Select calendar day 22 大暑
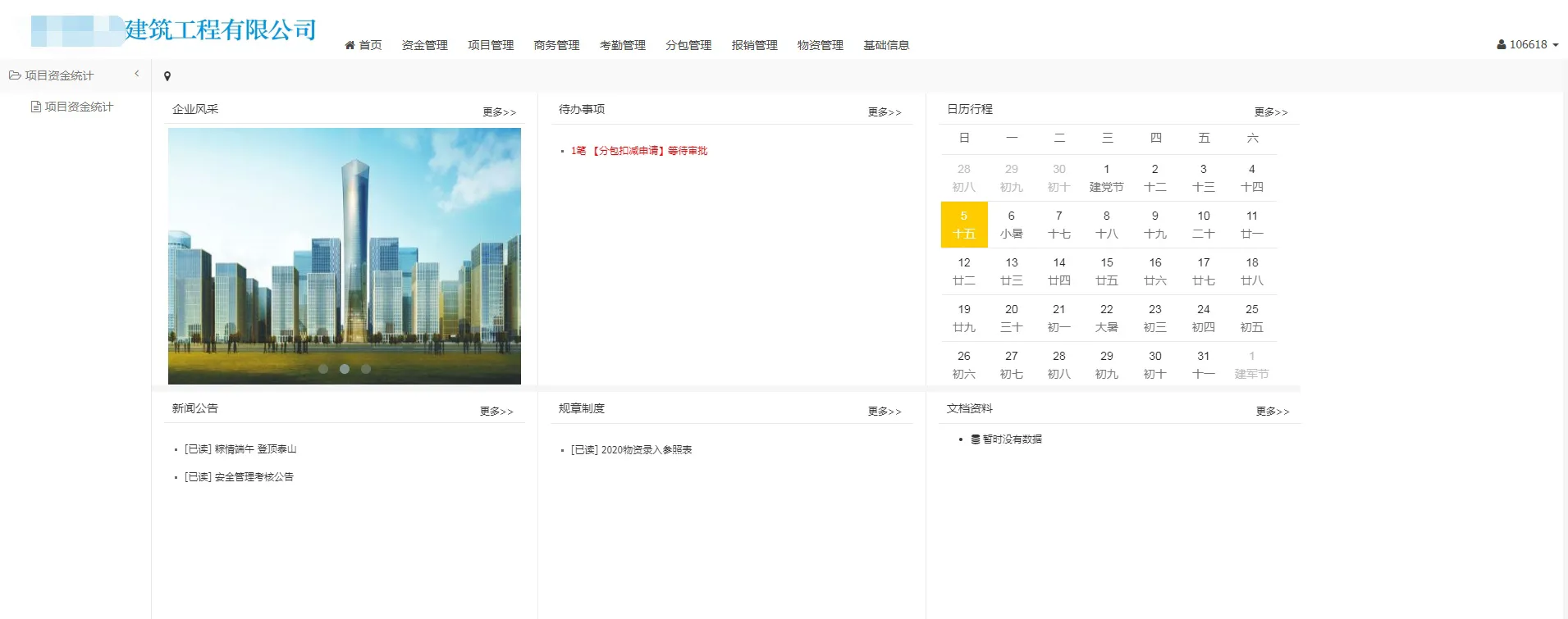The height and width of the screenshot is (619, 1568). click(x=1107, y=318)
